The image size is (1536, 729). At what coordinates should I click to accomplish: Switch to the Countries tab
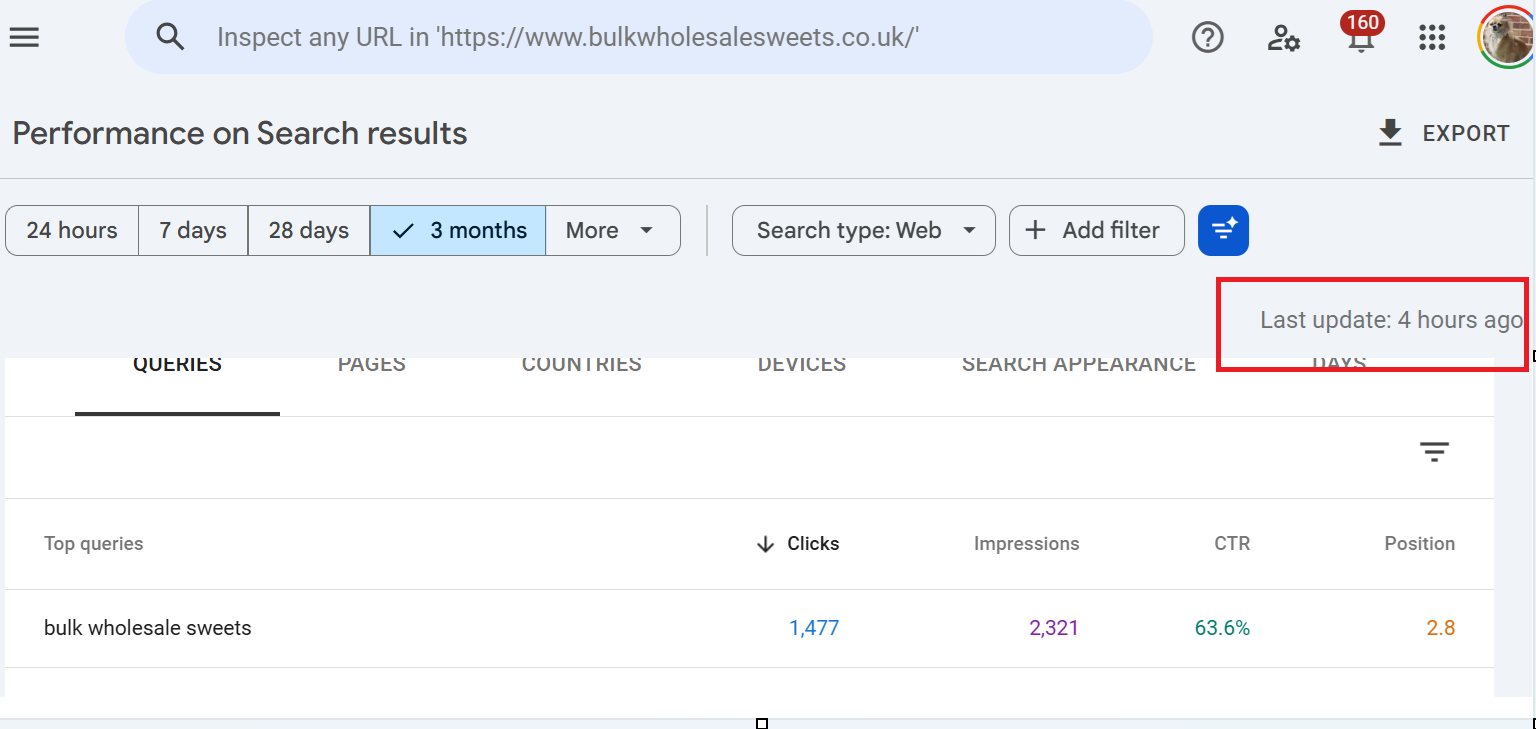[x=581, y=365]
